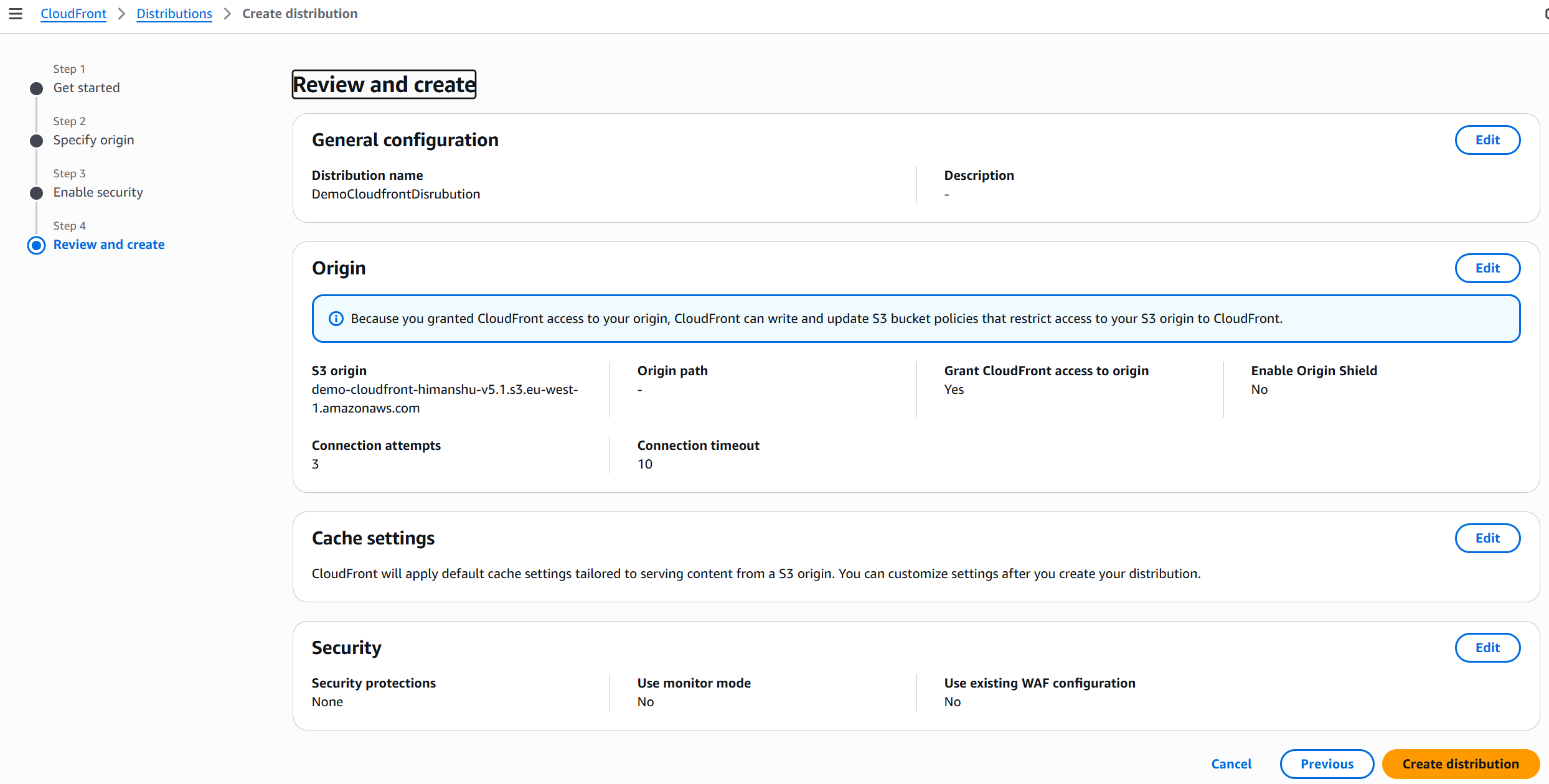The image size is (1549, 784).
Task: Click the Step 2 Specify origin circle marker
Action: 37,141
